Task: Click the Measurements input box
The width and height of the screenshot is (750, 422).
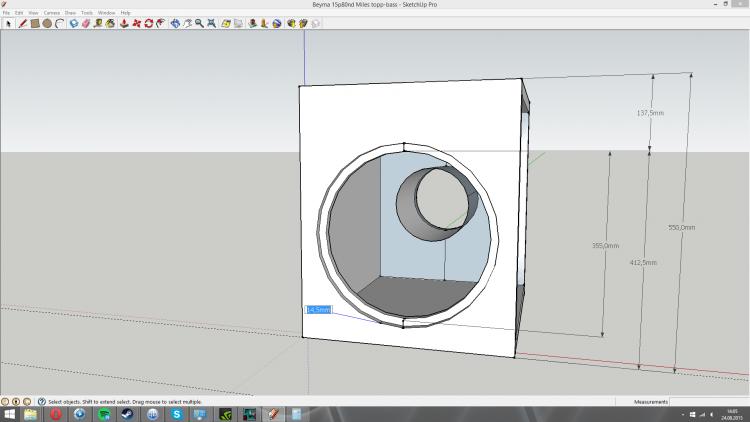Action: (708, 401)
